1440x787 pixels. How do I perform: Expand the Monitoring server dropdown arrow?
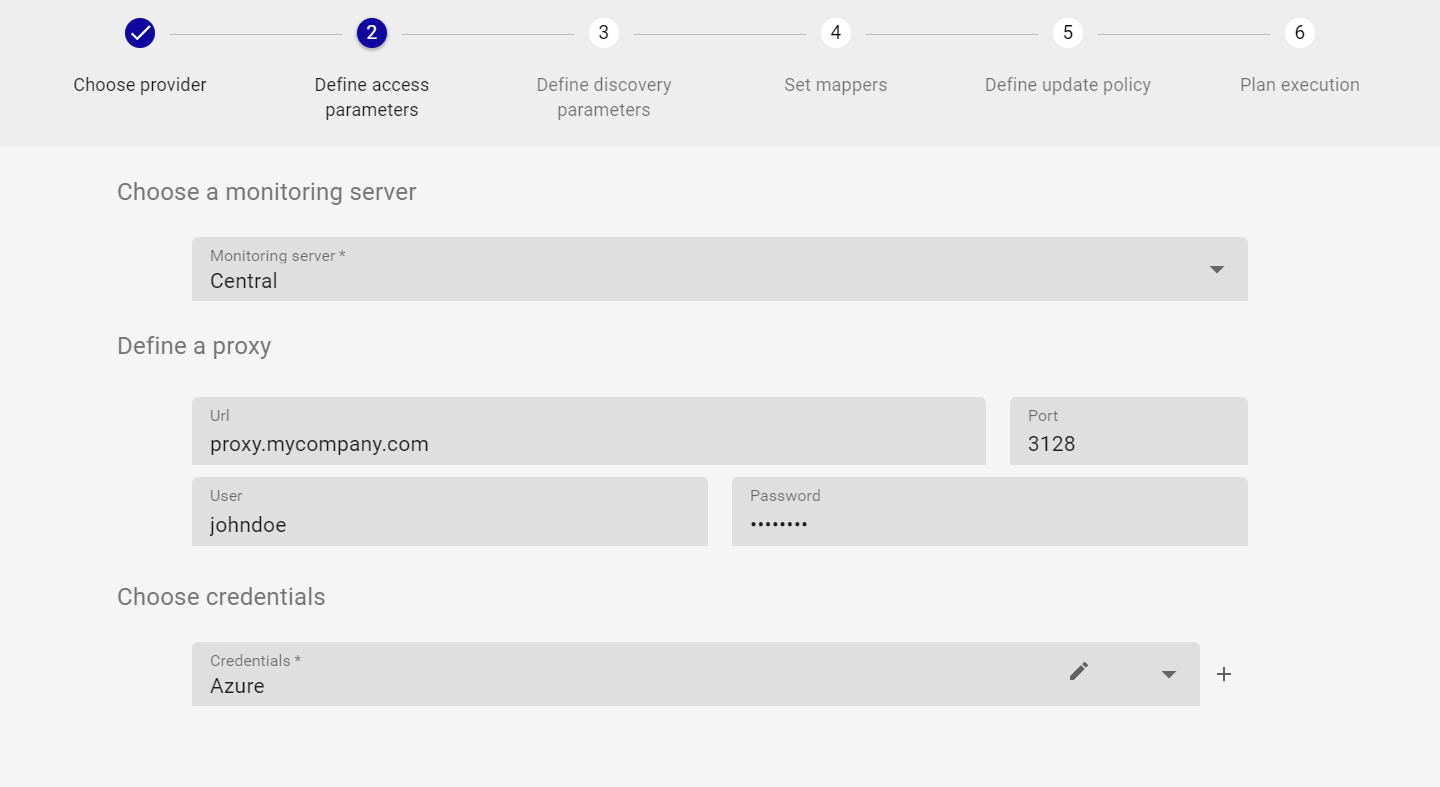1217,270
